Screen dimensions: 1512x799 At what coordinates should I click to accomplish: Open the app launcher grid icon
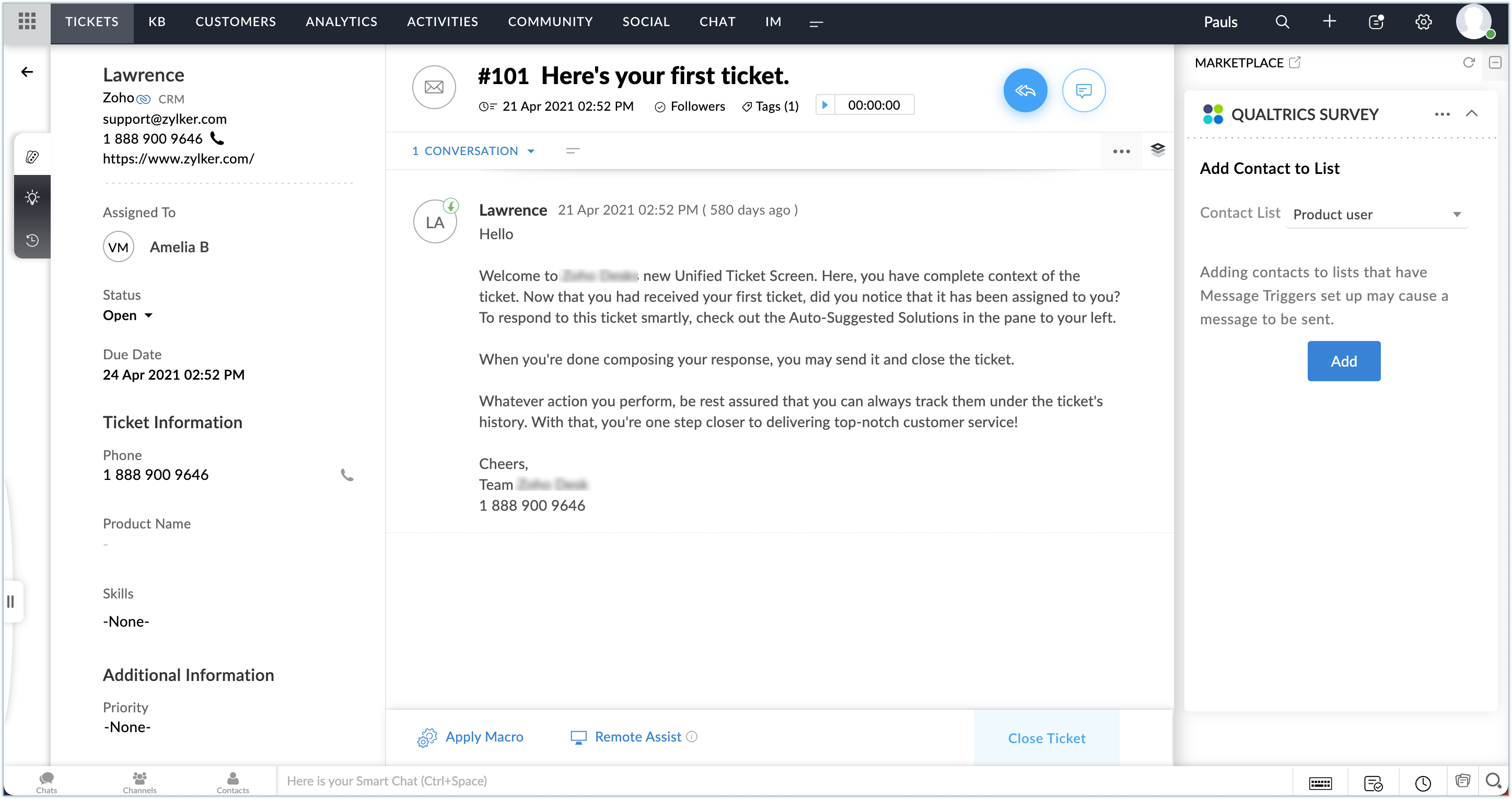pos(27,22)
